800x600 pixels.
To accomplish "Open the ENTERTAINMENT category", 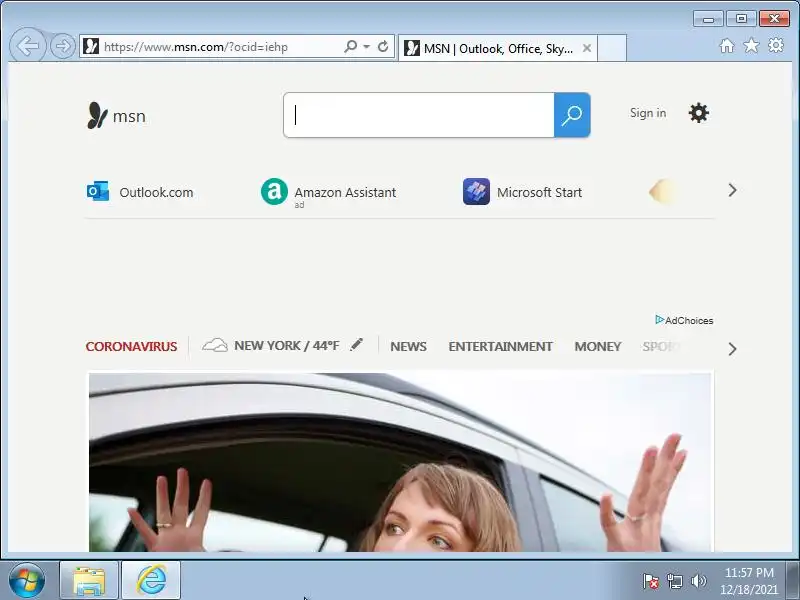I will (x=500, y=346).
